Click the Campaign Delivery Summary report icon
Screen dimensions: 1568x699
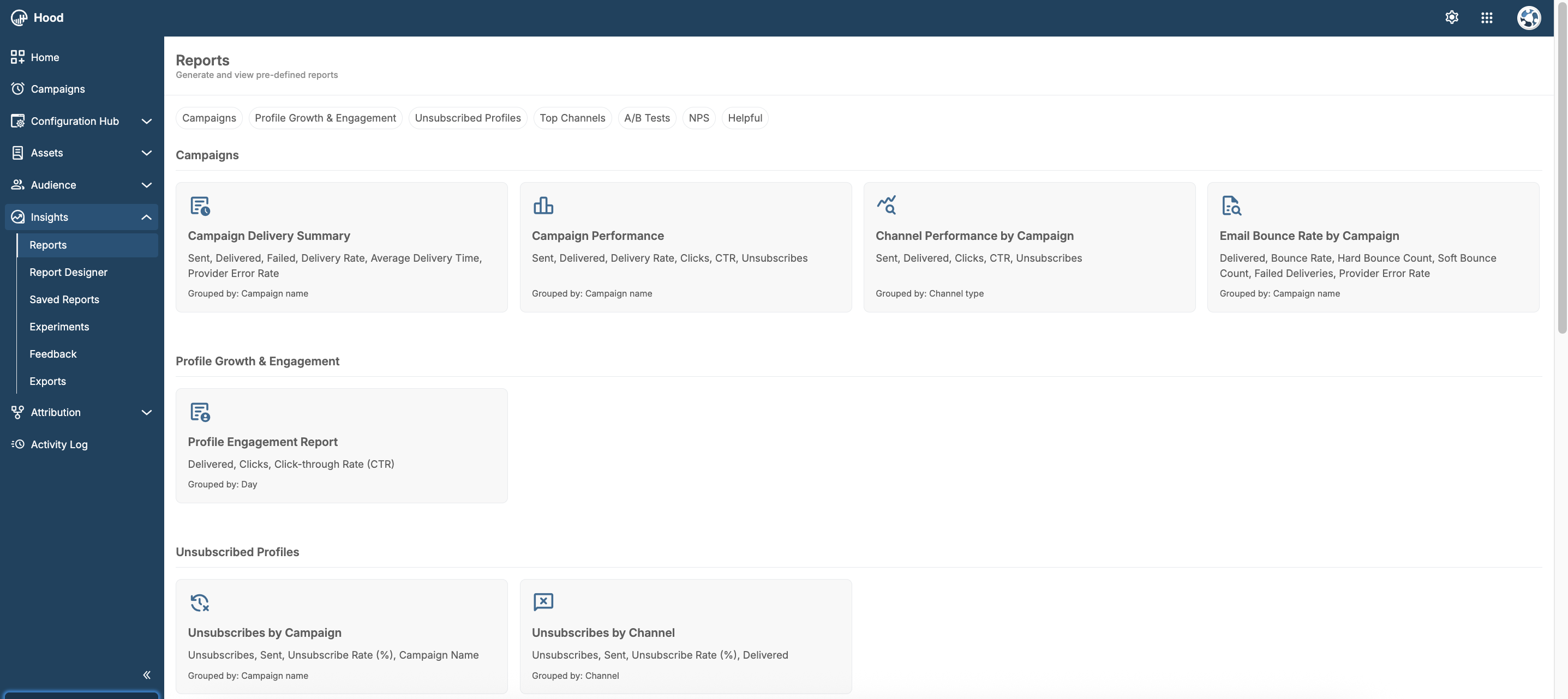200,206
